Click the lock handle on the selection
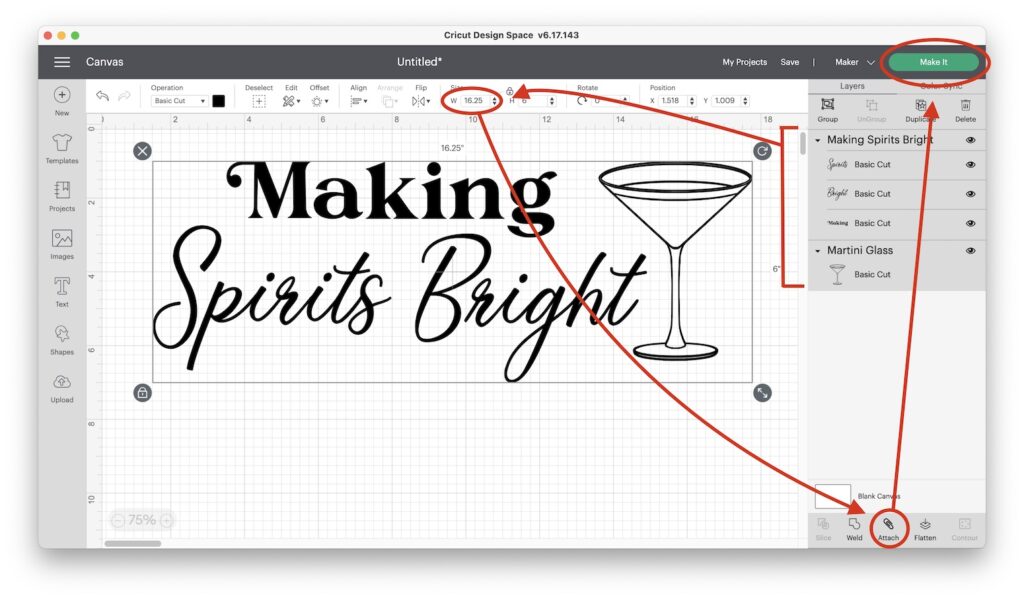 tap(142, 393)
